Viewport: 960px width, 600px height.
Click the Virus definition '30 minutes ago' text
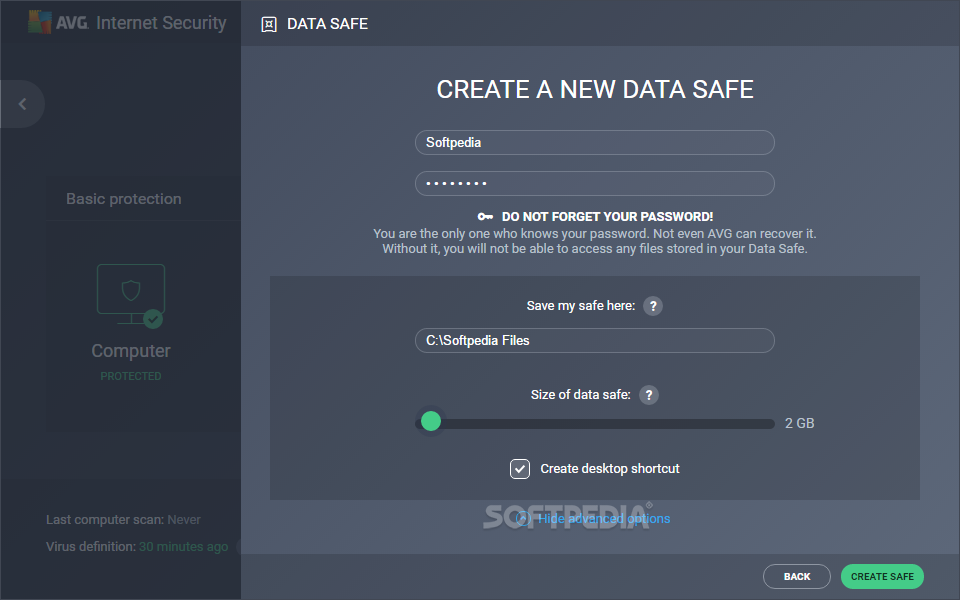point(184,547)
